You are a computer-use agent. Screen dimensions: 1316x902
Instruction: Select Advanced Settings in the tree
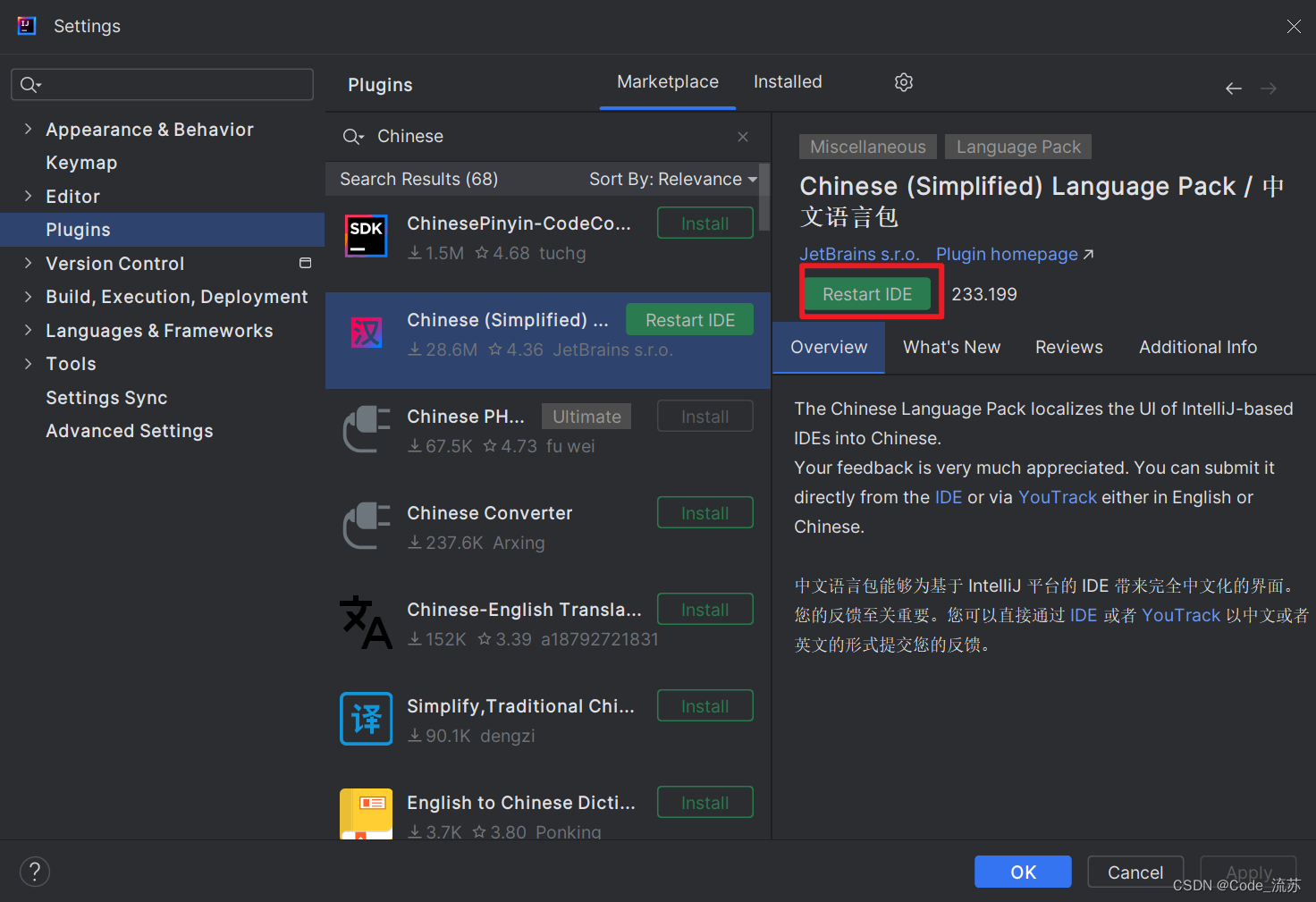[130, 431]
